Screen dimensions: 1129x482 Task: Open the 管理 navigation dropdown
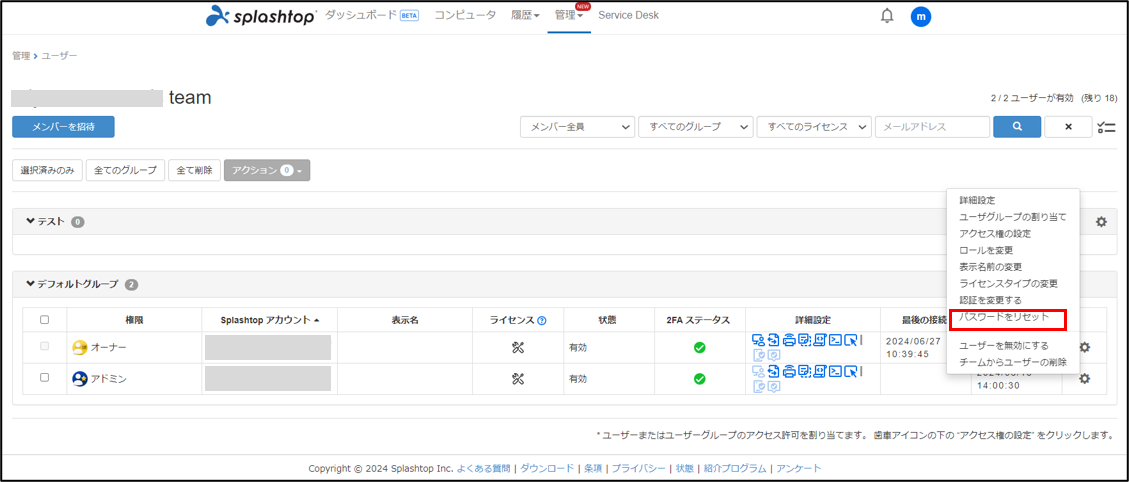pyautogui.click(x=569, y=15)
